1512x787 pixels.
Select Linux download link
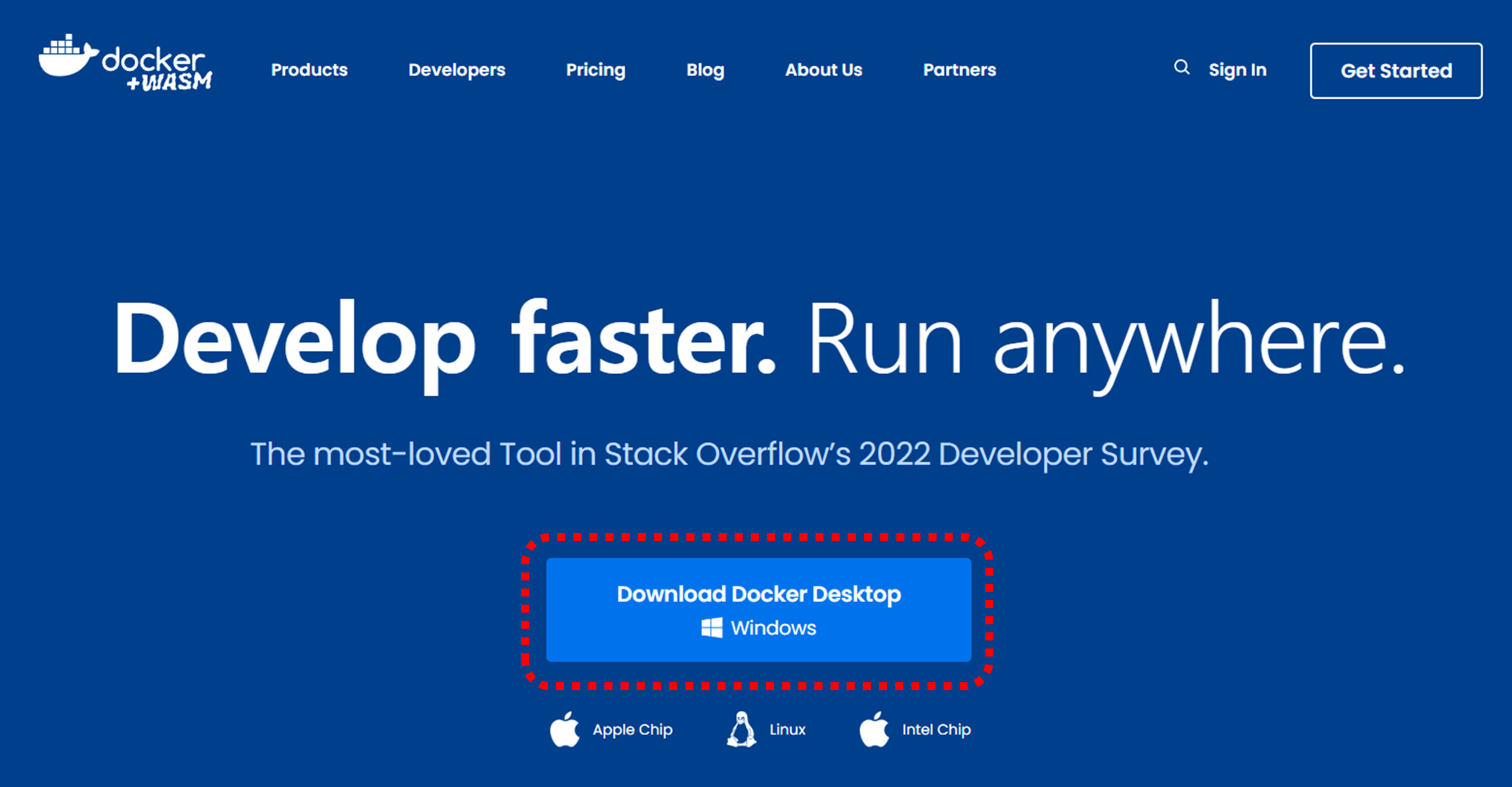pos(787,730)
